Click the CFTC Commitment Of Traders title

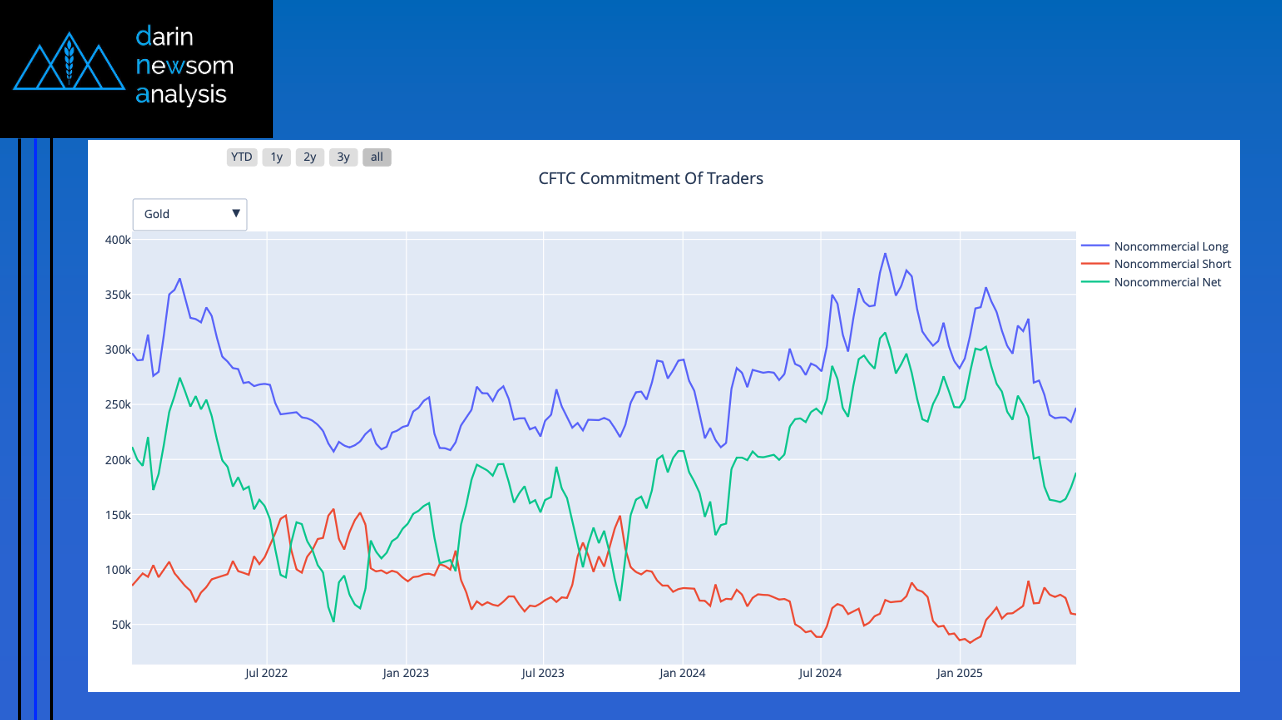pyautogui.click(x=650, y=179)
